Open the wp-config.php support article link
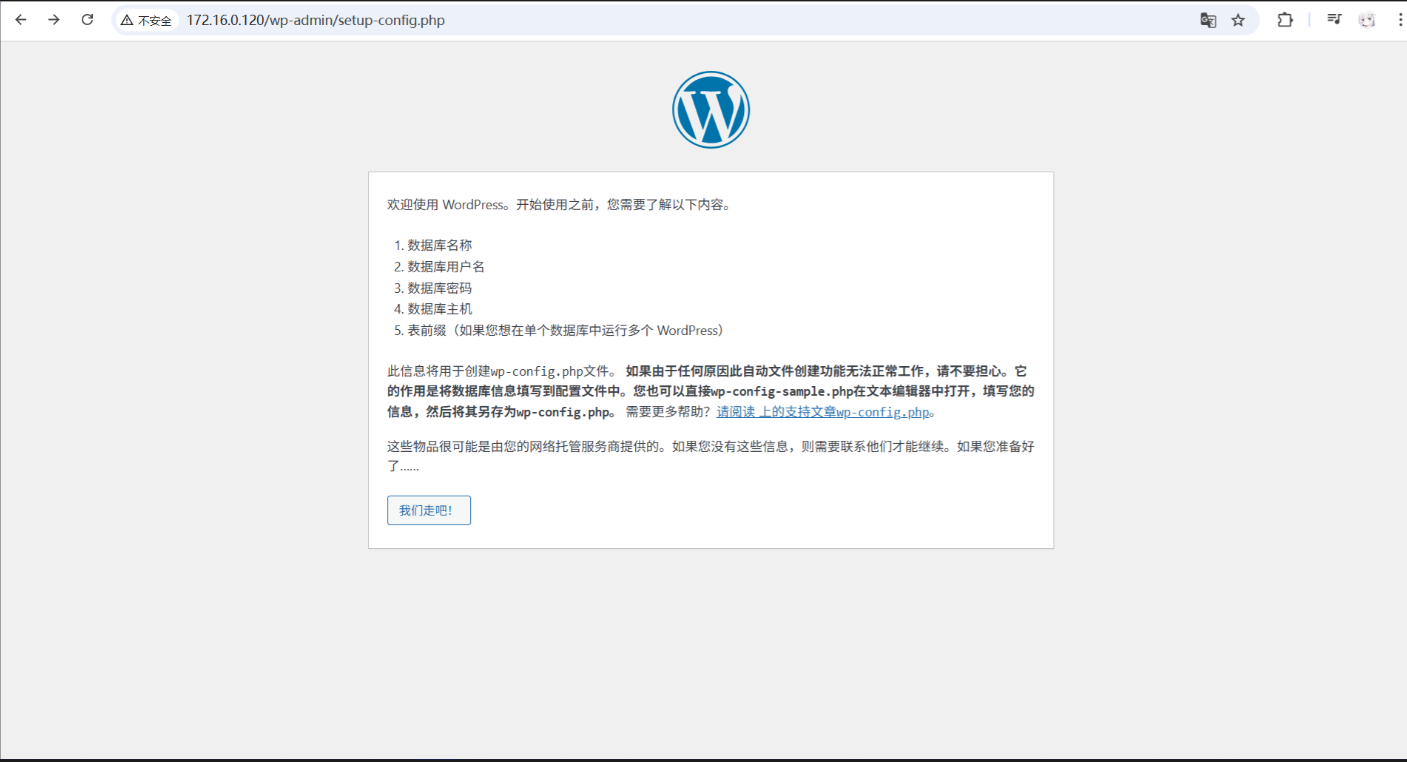 823,412
